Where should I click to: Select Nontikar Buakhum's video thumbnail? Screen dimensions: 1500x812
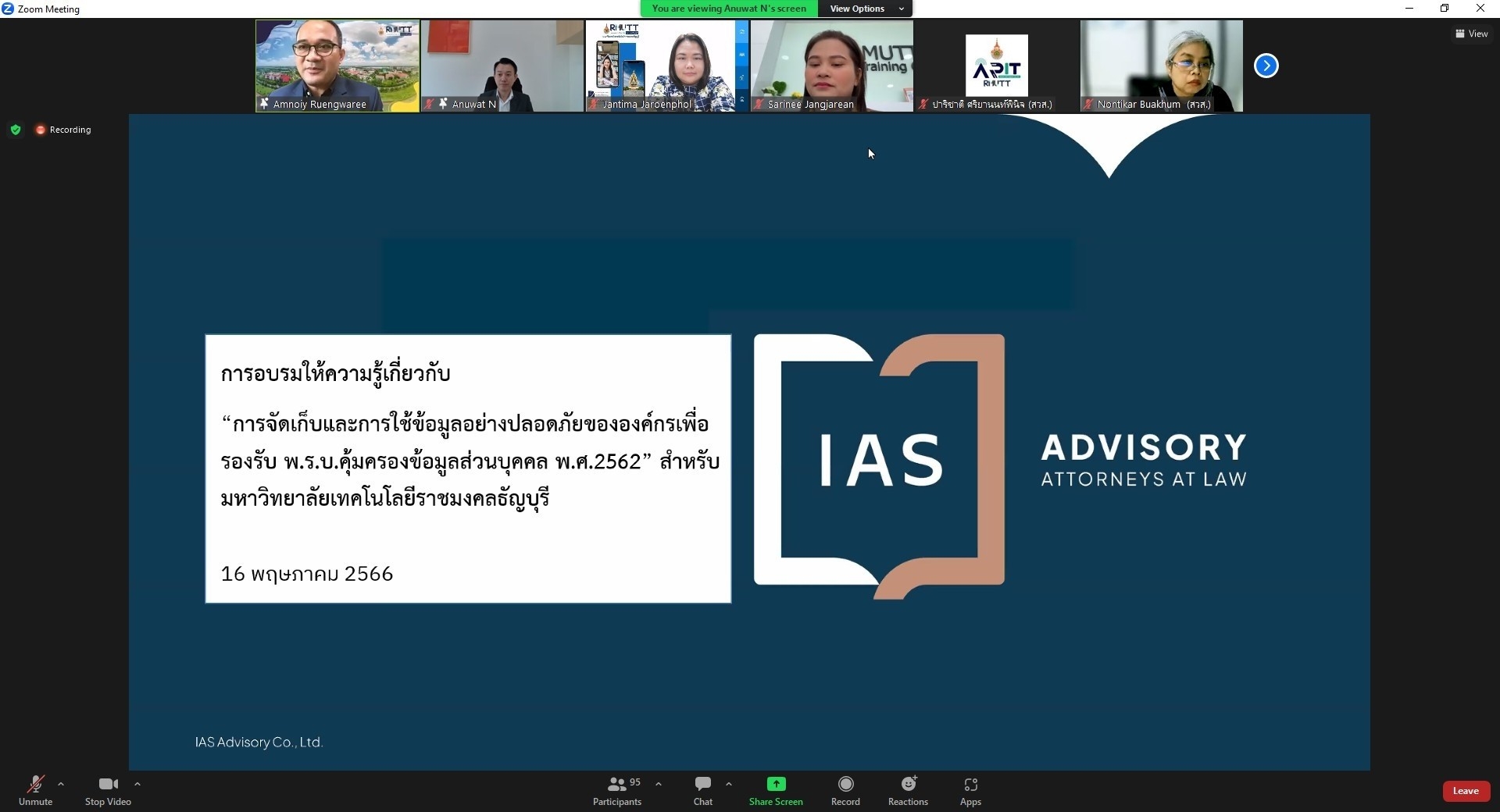1162,66
